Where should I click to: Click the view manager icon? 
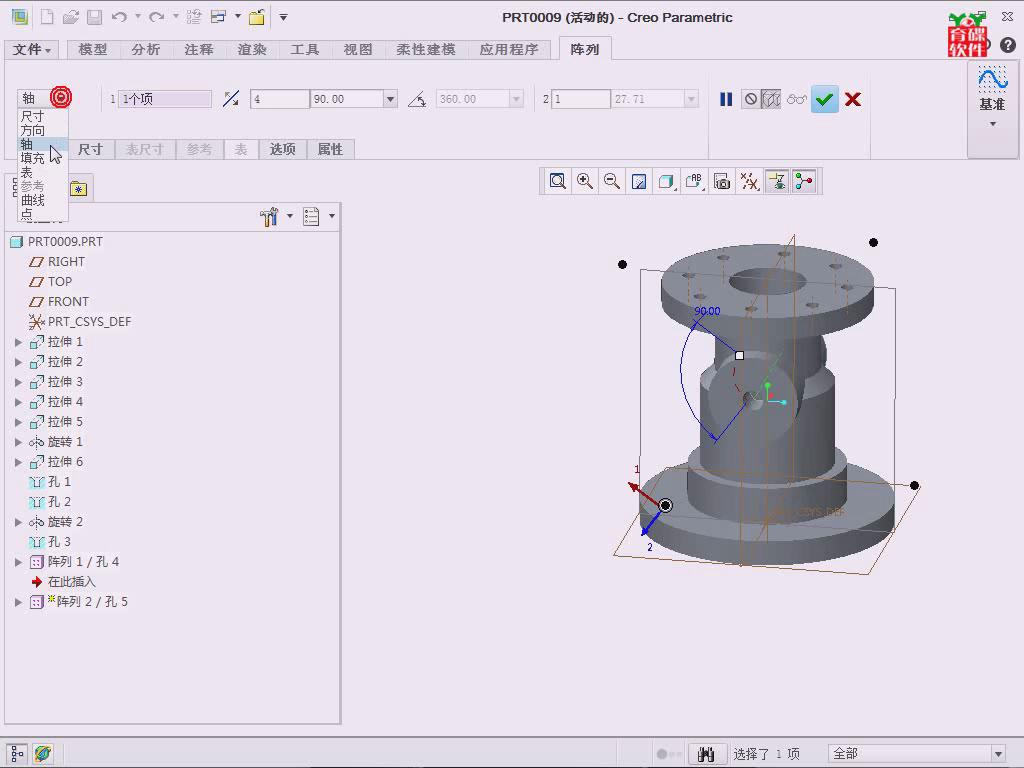click(x=722, y=181)
